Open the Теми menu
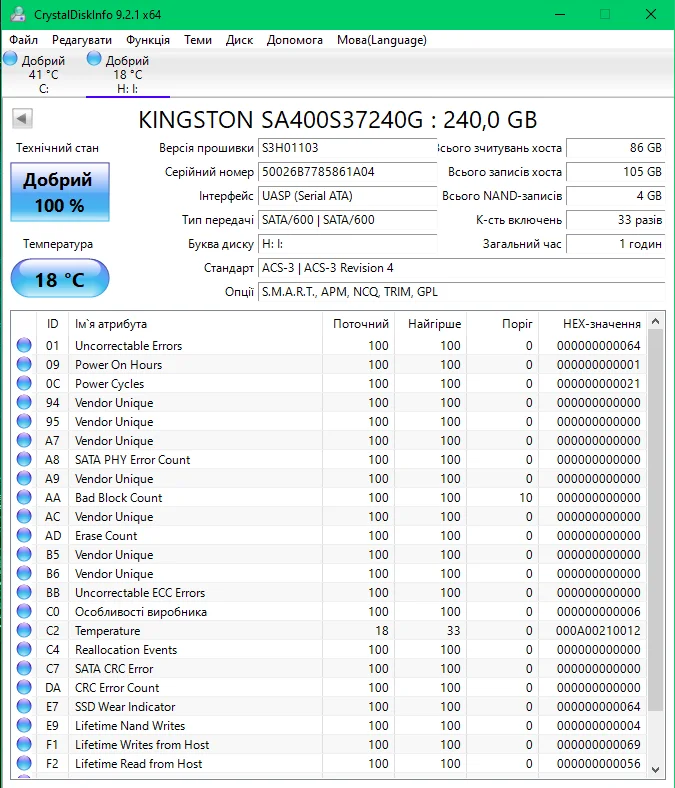Image resolution: width=675 pixels, height=788 pixels. pyautogui.click(x=198, y=40)
